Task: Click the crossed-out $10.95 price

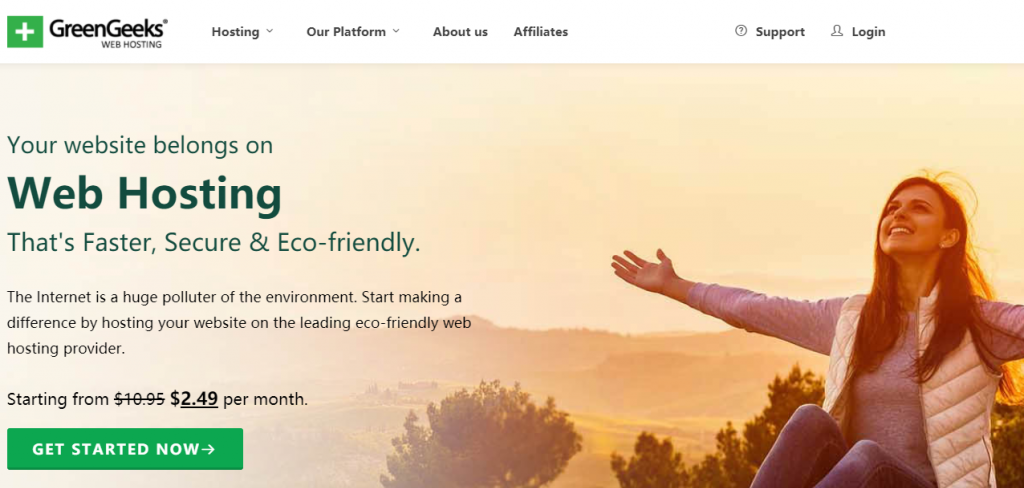Action: pos(139,399)
